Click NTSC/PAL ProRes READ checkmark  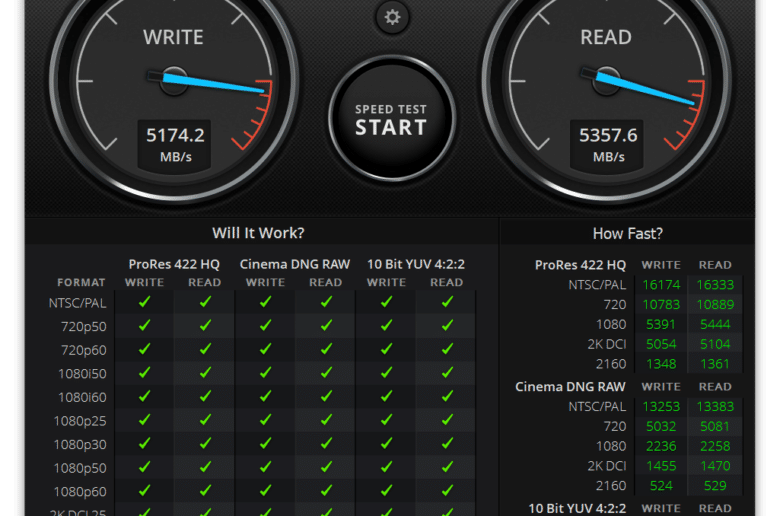click(x=205, y=302)
